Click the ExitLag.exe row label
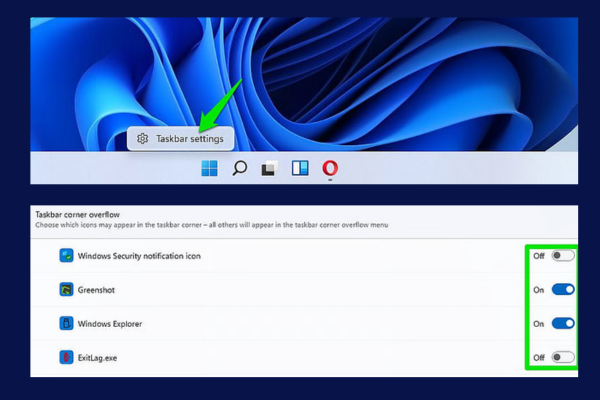This screenshot has width=600, height=400. tap(97, 358)
